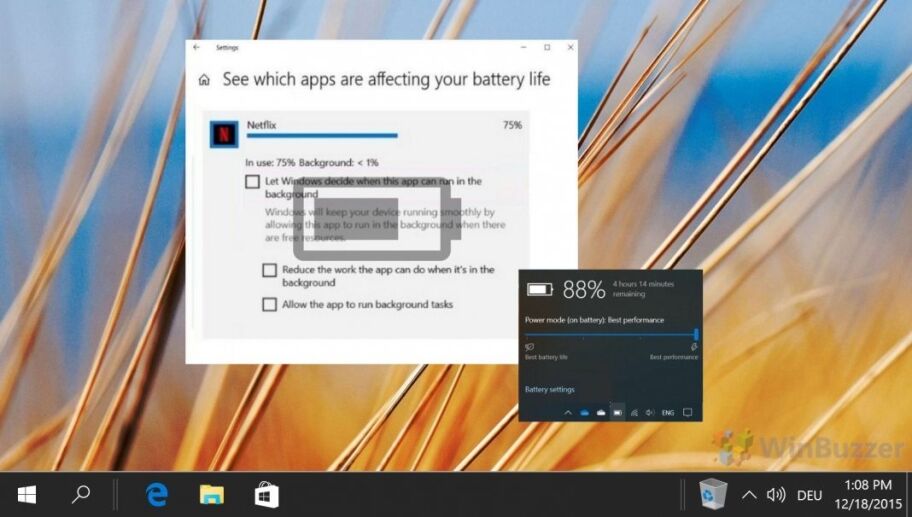Open the DEU language indicator on taskbar
The width and height of the screenshot is (912, 517).
809,495
